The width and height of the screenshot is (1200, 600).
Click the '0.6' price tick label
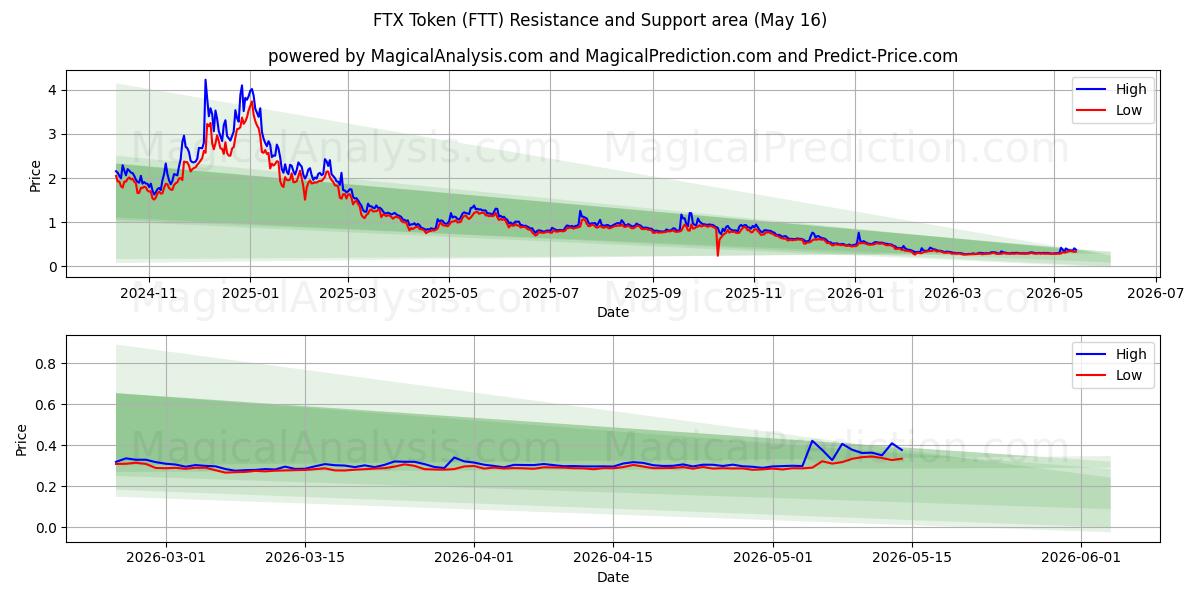click(48, 405)
